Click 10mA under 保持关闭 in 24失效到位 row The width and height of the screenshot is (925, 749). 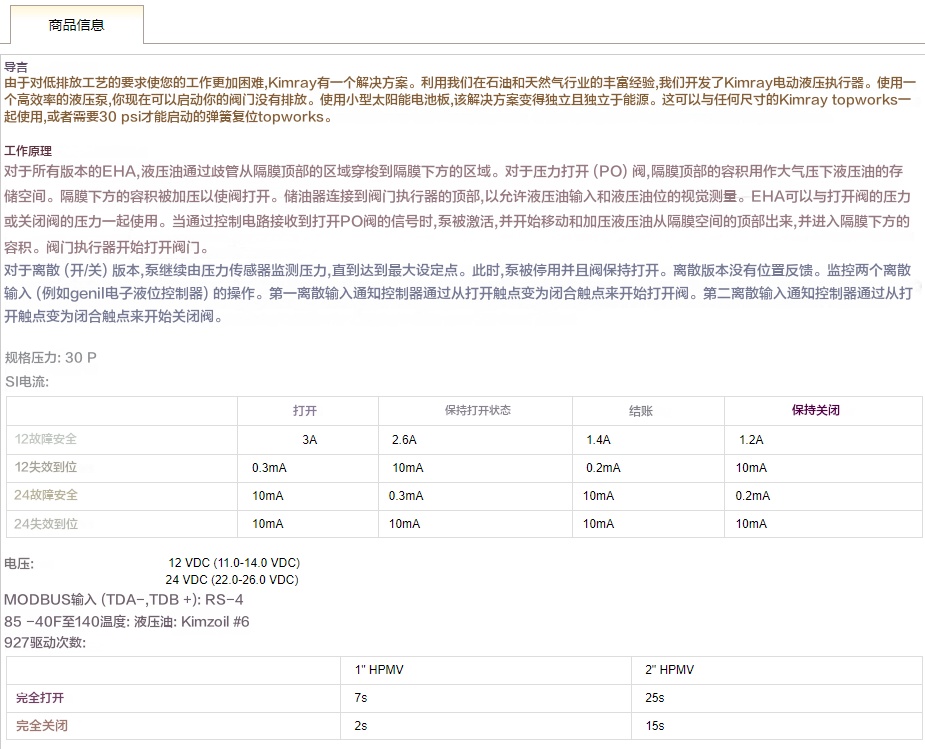[751, 524]
